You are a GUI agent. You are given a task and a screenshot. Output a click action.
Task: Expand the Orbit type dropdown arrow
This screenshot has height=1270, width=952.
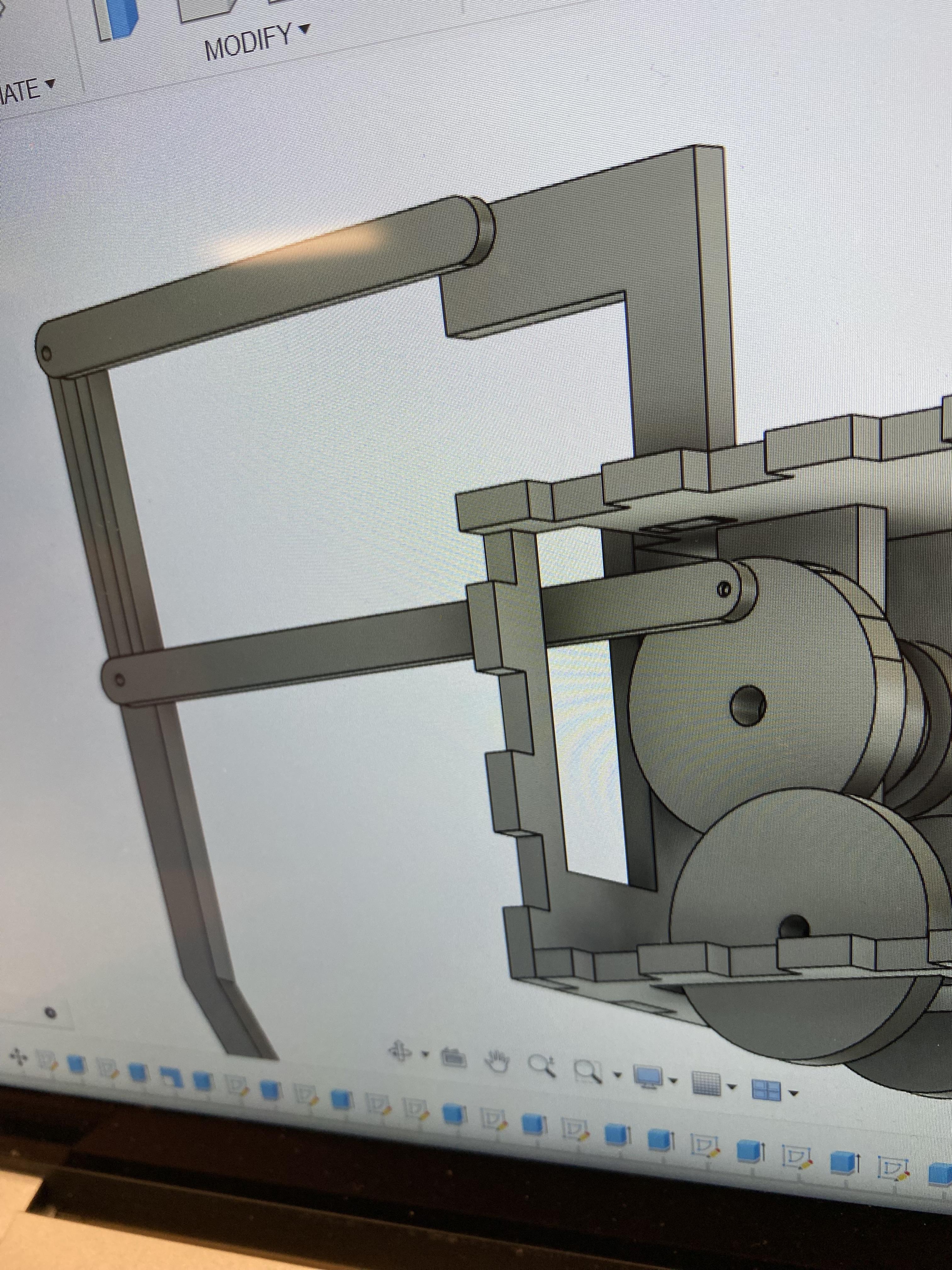pos(425,1055)
